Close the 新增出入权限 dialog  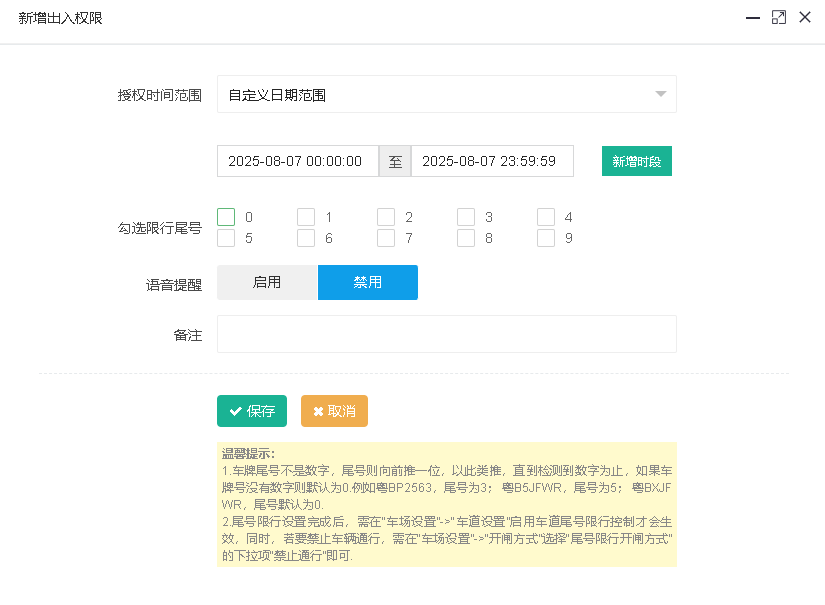[805, 17]
